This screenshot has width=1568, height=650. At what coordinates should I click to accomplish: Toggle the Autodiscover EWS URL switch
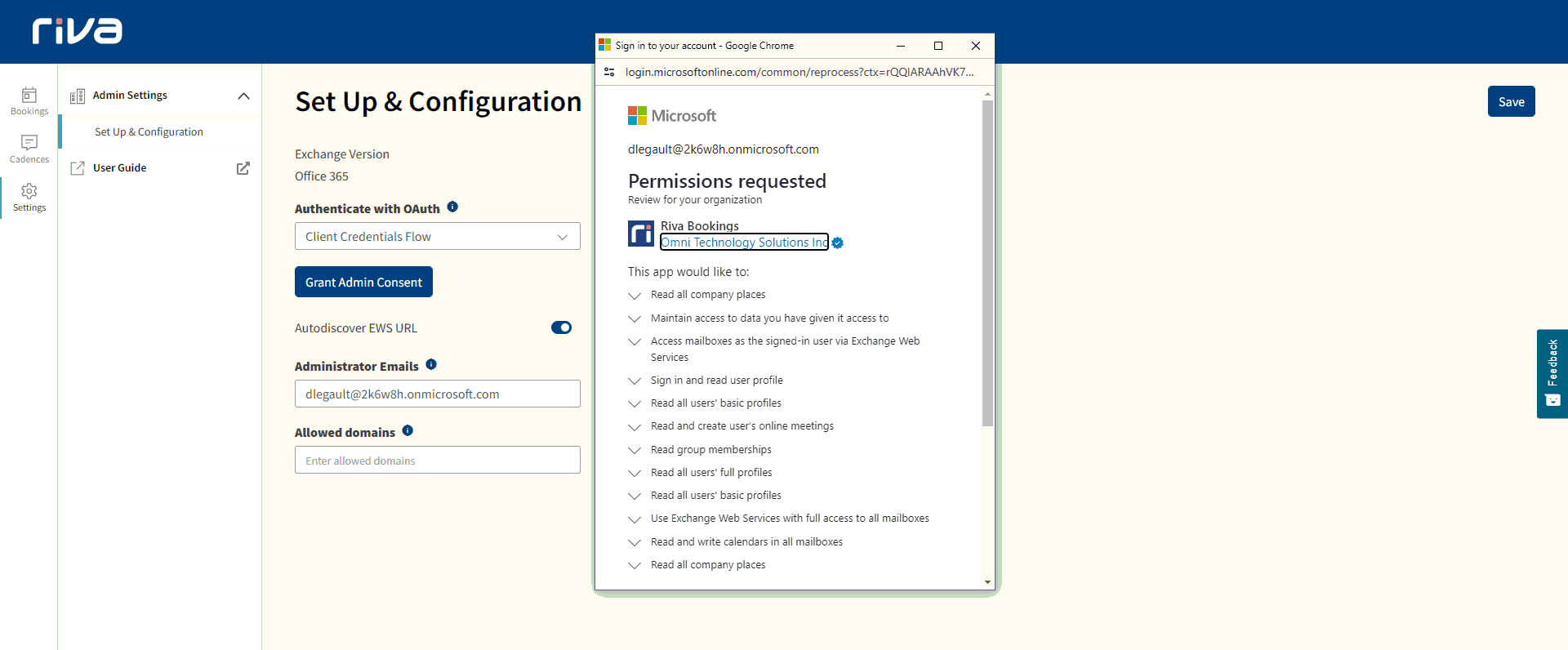coord(561,327)
